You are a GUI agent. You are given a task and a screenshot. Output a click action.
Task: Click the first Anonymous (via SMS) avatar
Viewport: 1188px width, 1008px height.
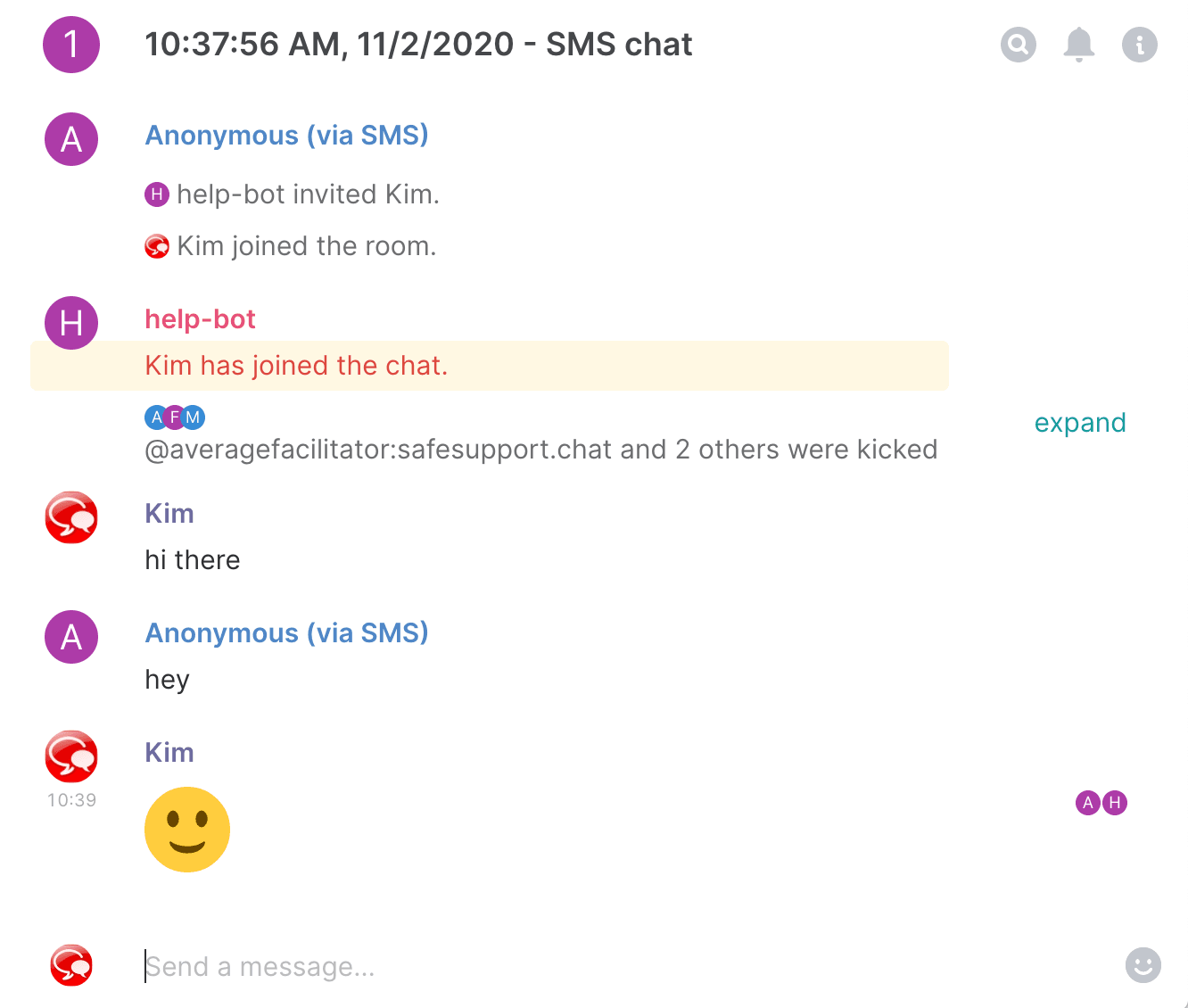click(71, 139)
